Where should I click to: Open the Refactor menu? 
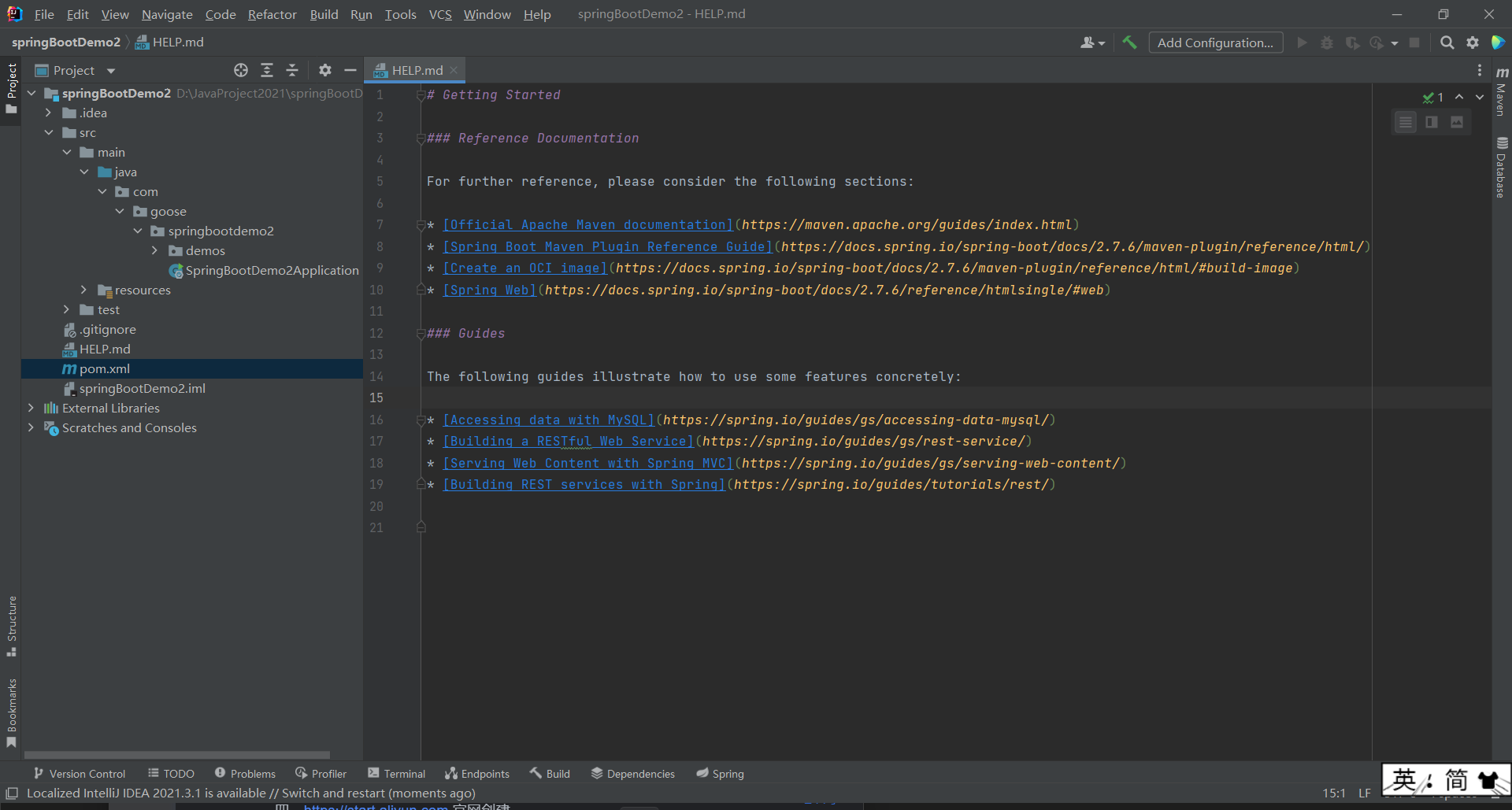[x=272, y=14]
